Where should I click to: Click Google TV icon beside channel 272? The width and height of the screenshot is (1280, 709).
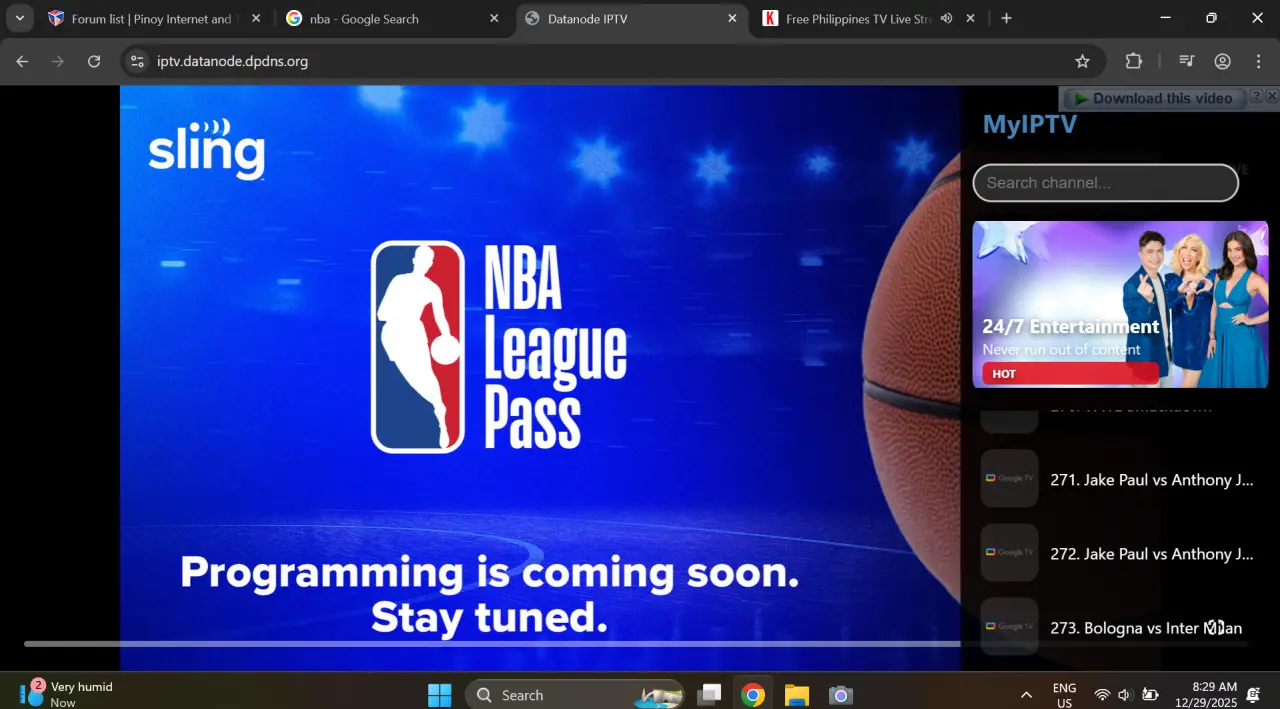pos(1009,552)
